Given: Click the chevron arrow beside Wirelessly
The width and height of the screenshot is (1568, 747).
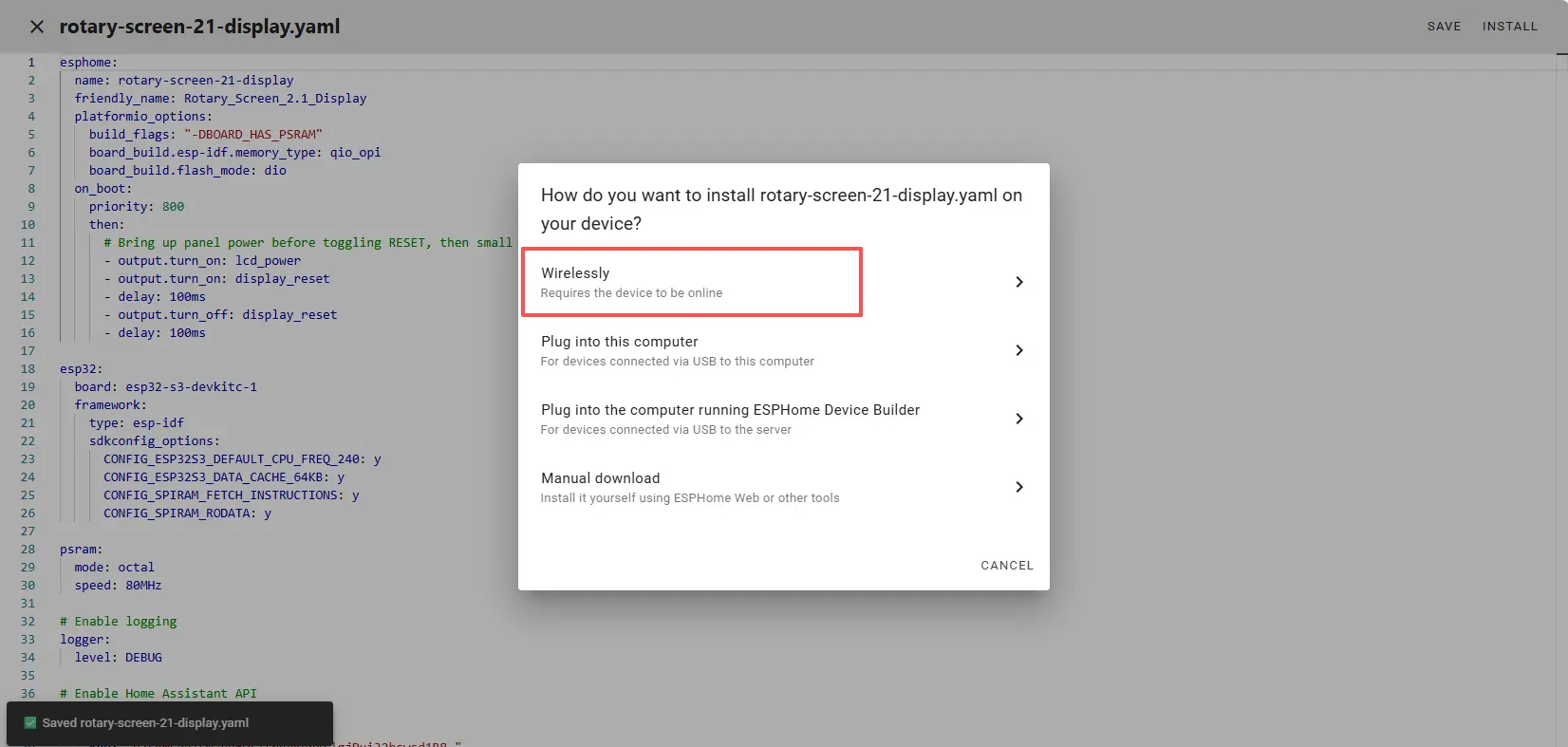Looking at the screenshot, I should pyautogui.click(x=1018, y=282).
